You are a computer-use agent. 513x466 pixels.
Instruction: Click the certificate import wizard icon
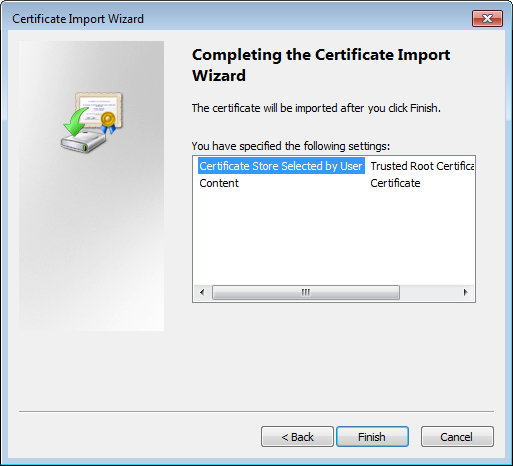point(92,123)
